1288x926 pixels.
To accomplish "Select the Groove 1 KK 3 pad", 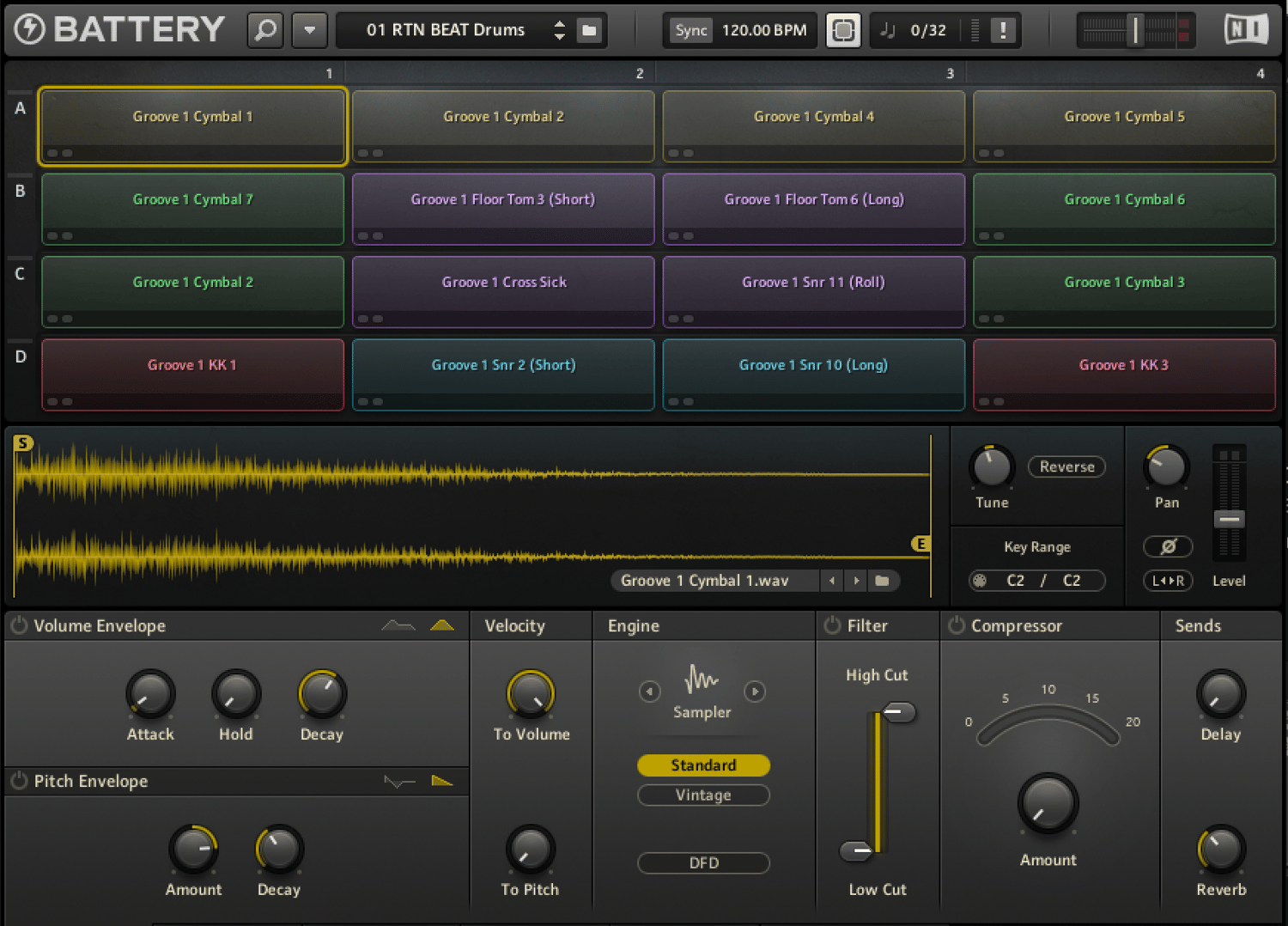I will coord(1124,375).
